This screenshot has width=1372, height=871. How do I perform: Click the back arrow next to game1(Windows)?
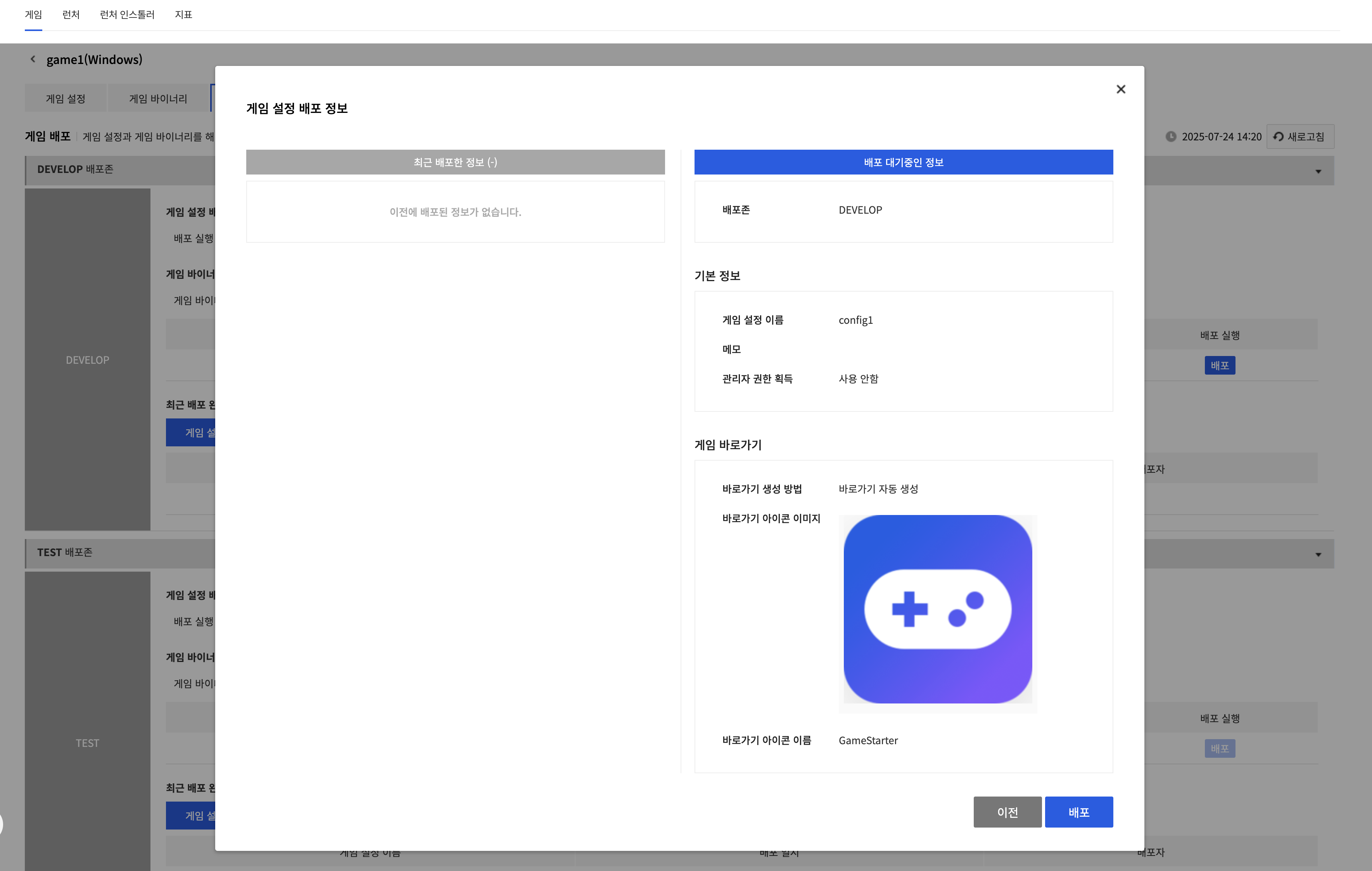click(33, 59)
